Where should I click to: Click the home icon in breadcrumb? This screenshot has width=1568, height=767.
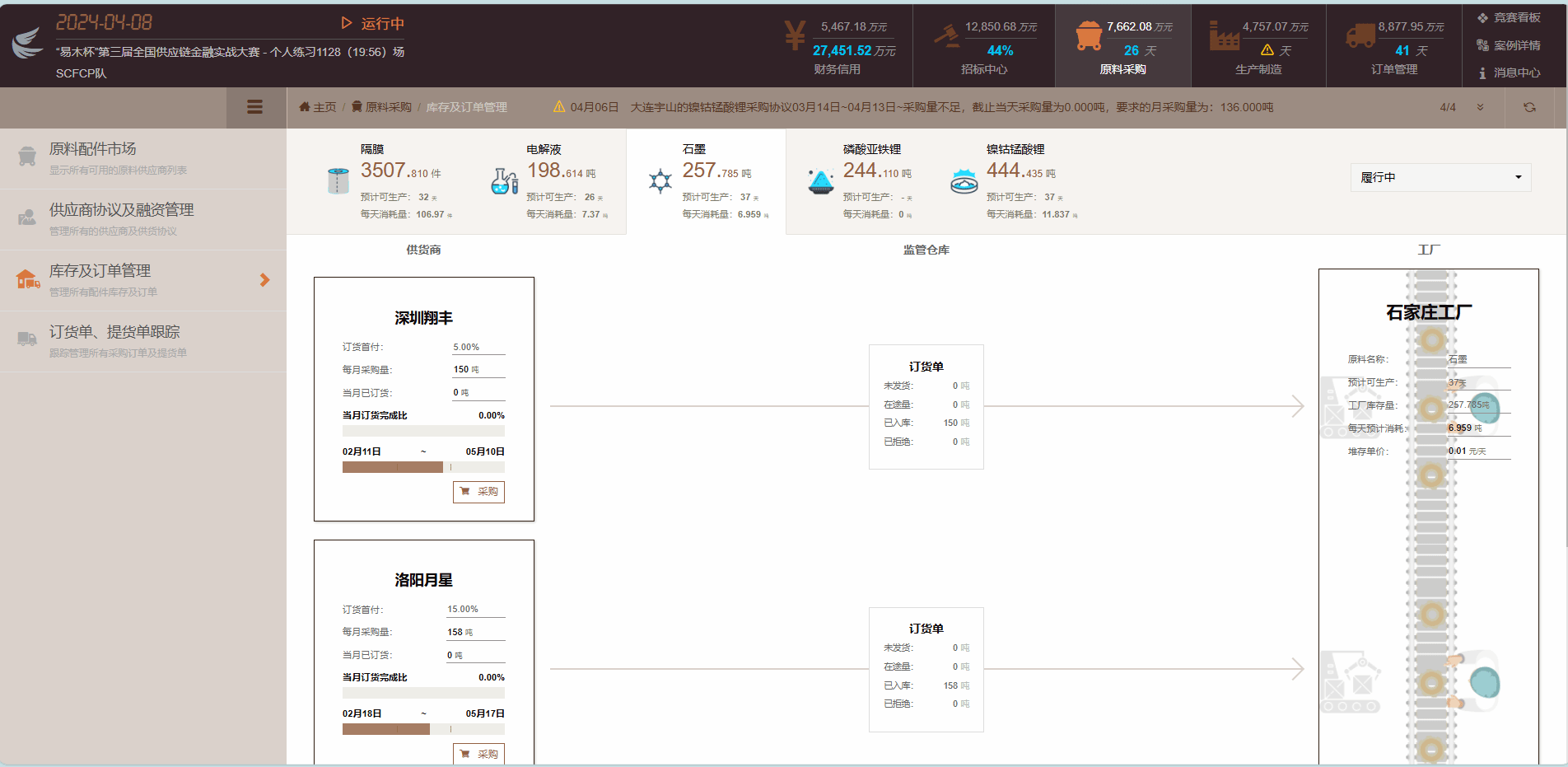pos(305,107)
